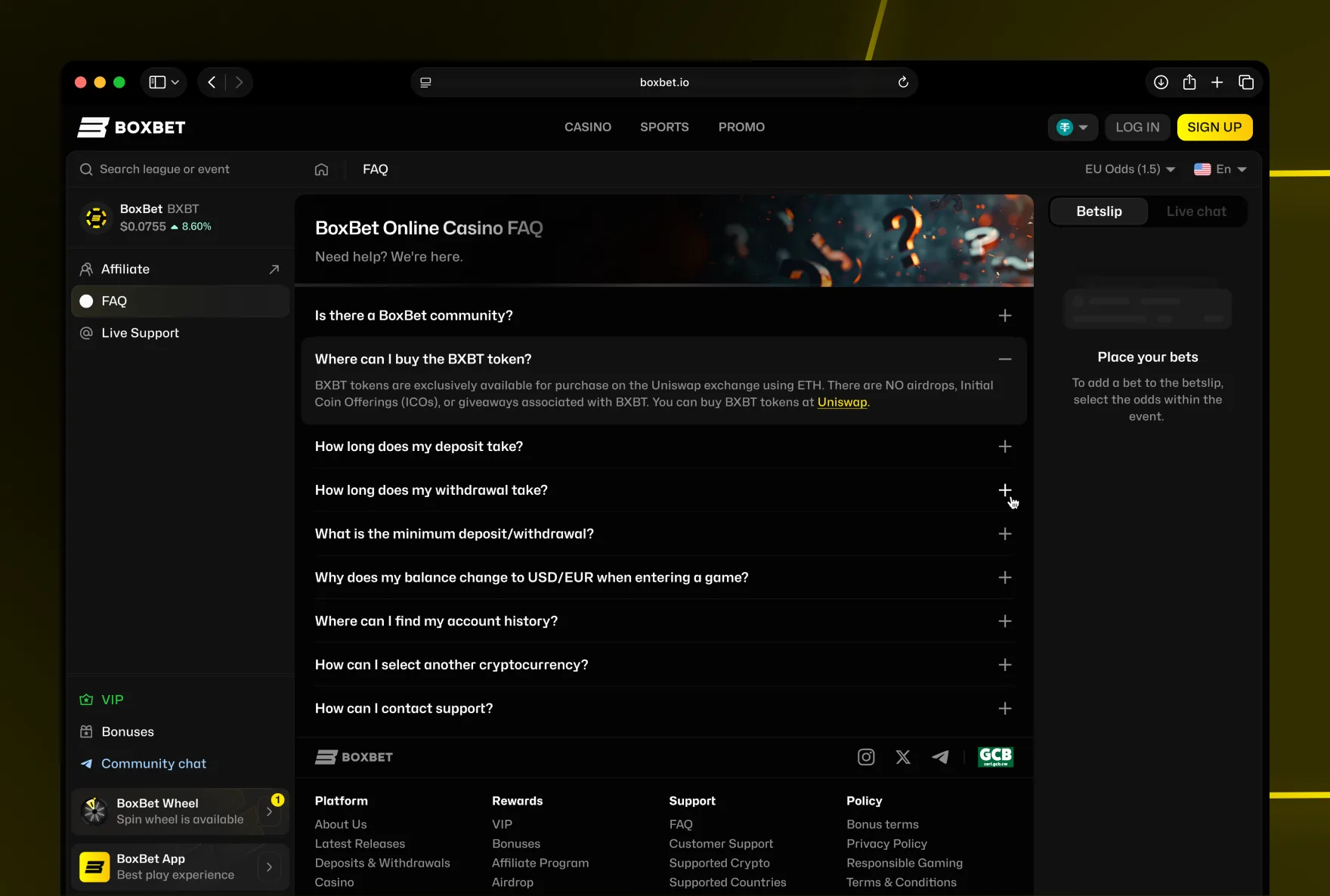
Task: Click the $0.0755 BXBT price text
Action: (x=143, y=227)
